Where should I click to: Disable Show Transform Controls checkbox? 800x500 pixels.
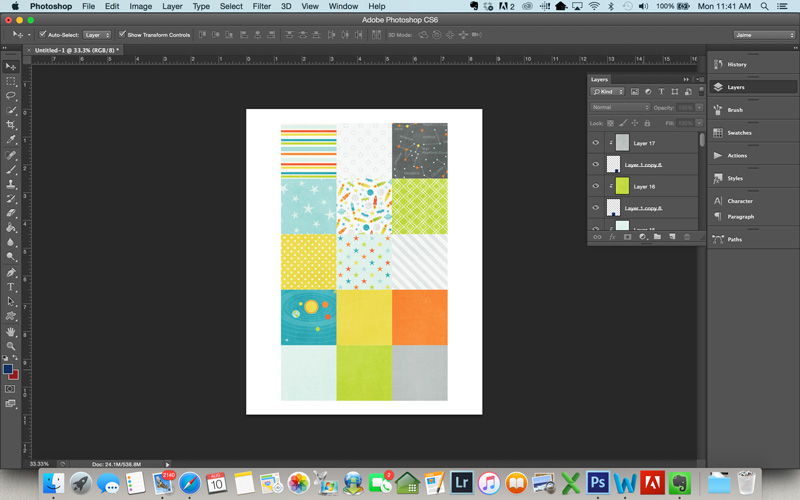point(122,34)
